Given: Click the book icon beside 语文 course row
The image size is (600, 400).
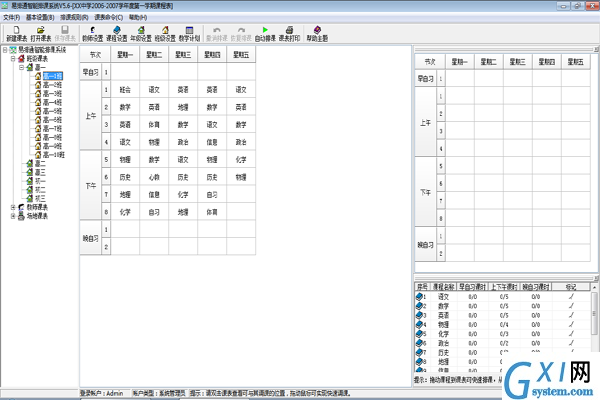Looking at the screenshot, I should pos(419,296).
